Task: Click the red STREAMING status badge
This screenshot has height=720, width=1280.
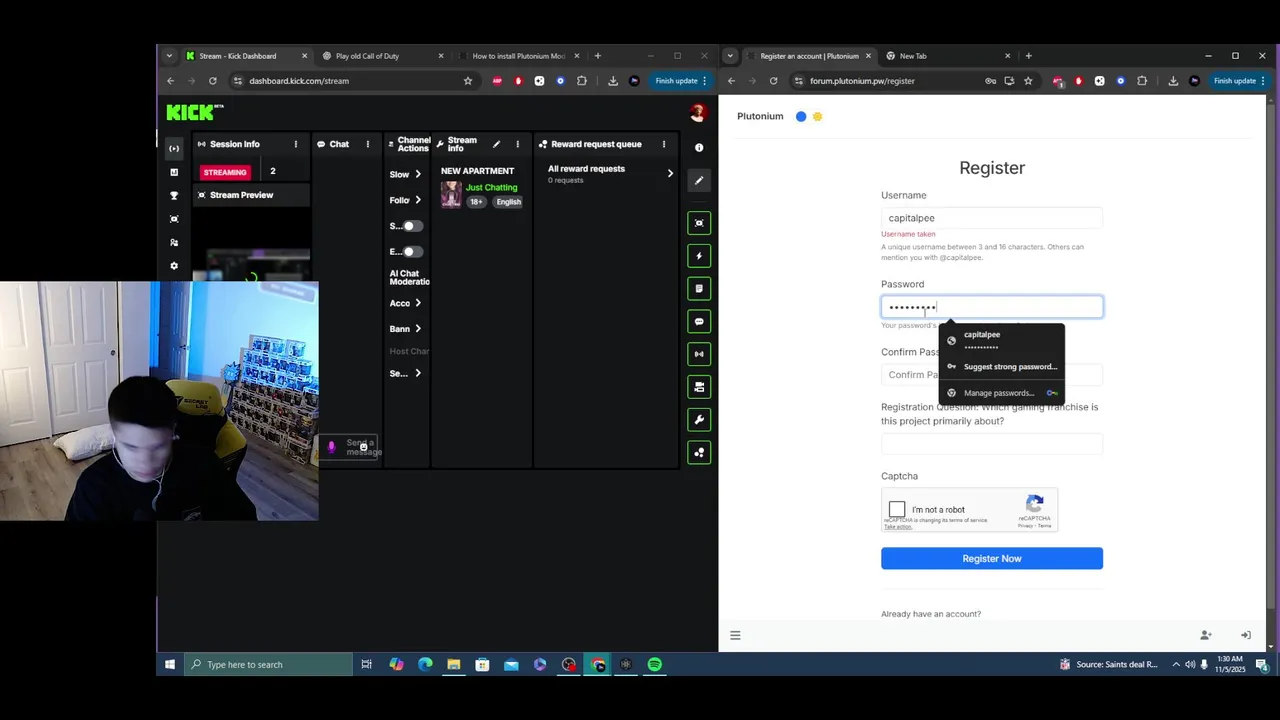Action: click(x=225, y=172)
